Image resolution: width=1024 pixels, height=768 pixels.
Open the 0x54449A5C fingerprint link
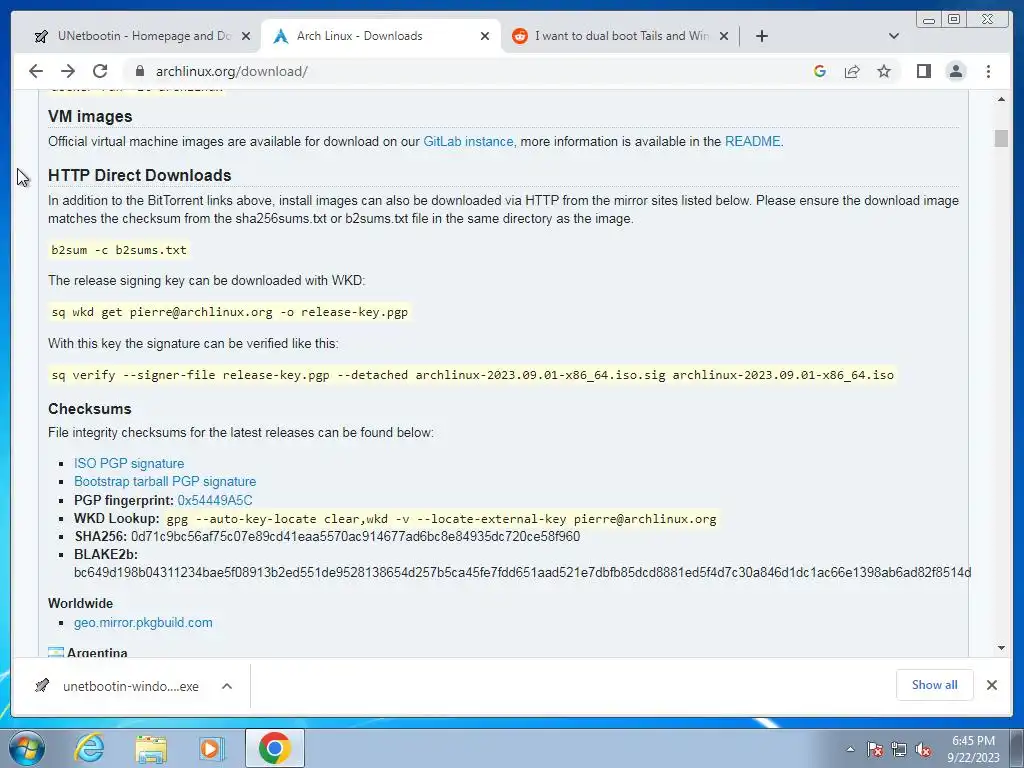tap(215, 500)
